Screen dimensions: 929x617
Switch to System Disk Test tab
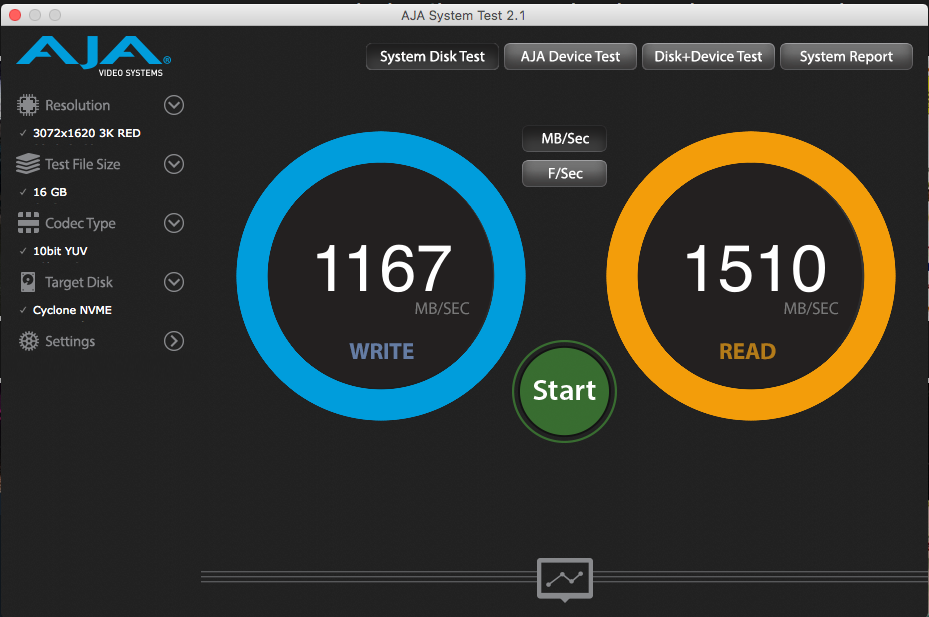tap(432, 56)
